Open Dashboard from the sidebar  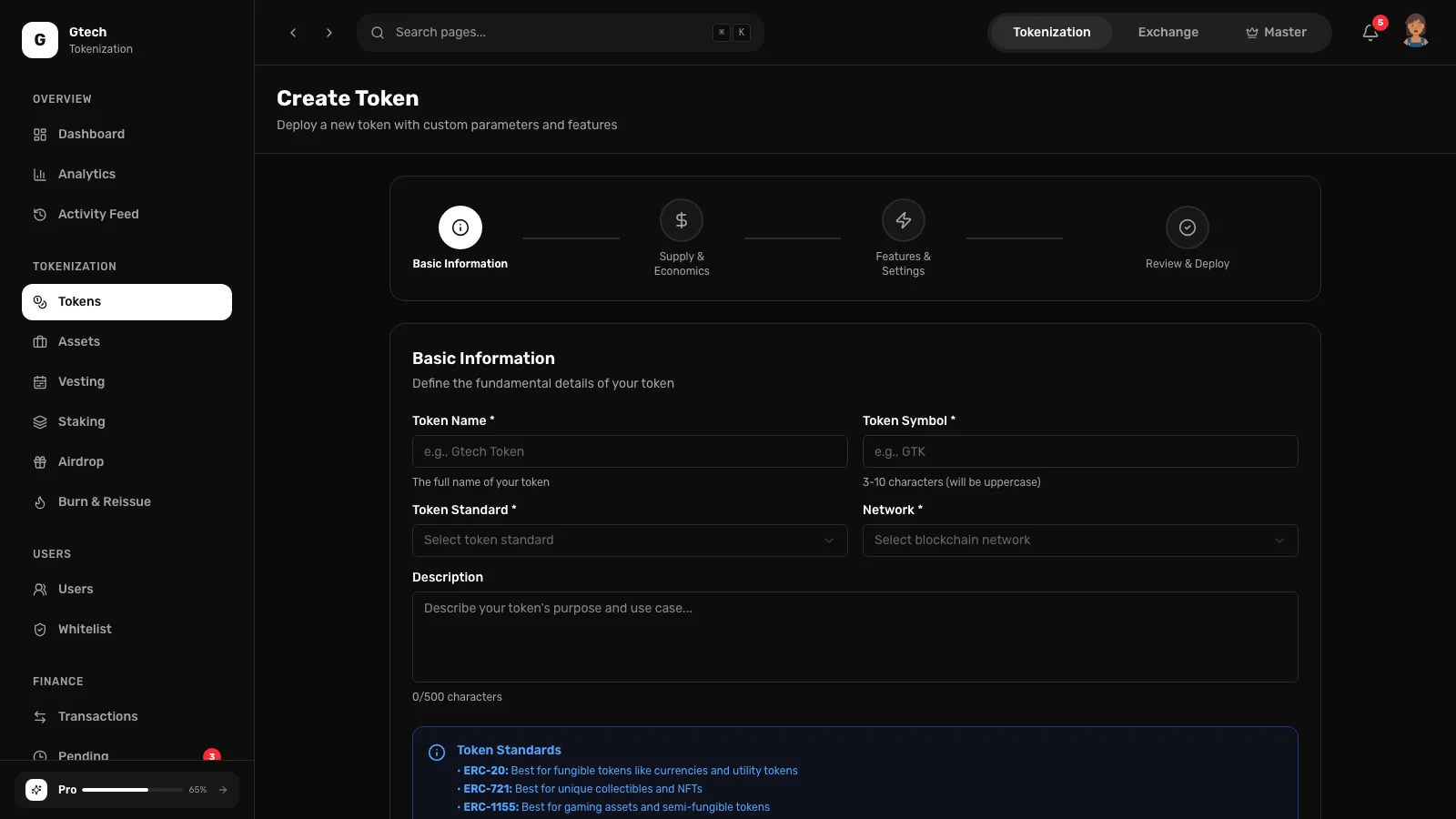(x=126, y=135)
